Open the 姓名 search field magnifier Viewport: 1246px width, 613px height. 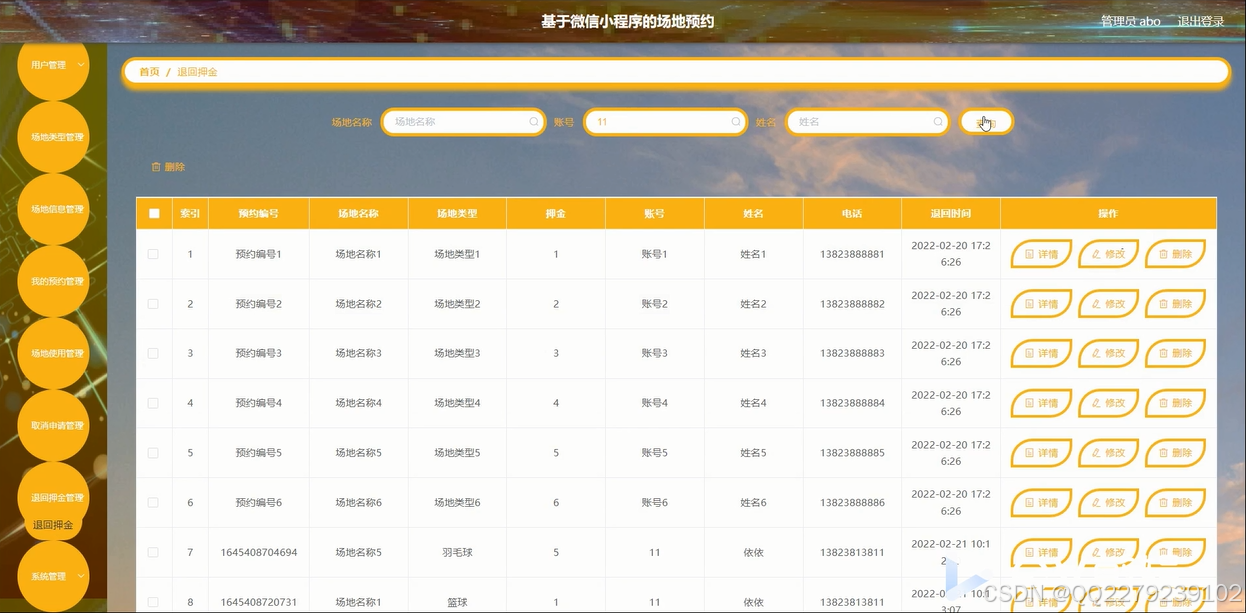point(937,121)
